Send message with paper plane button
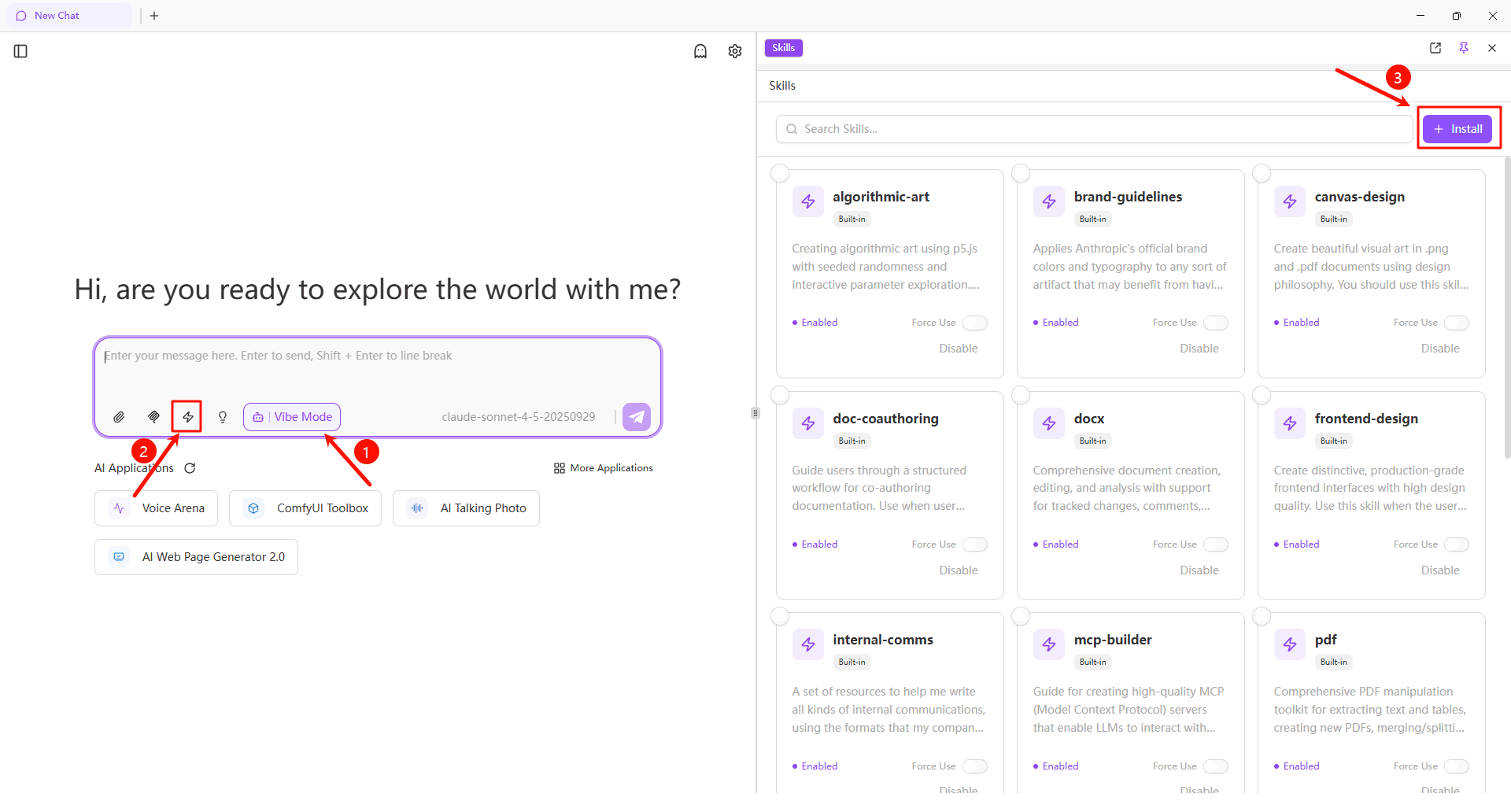This screenshot has height=812, width=1511. tap(636, 417)
